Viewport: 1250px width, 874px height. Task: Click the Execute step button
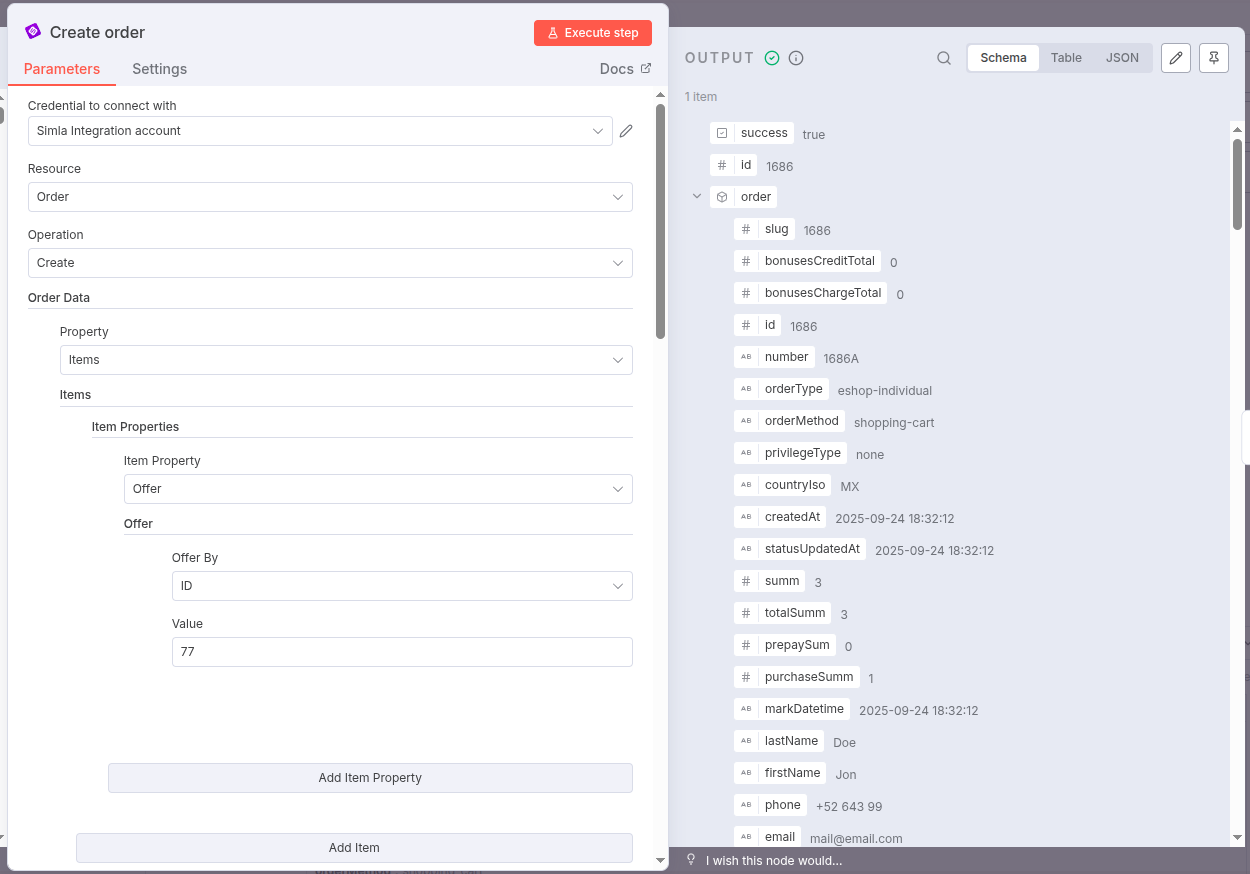pos(593,33)
